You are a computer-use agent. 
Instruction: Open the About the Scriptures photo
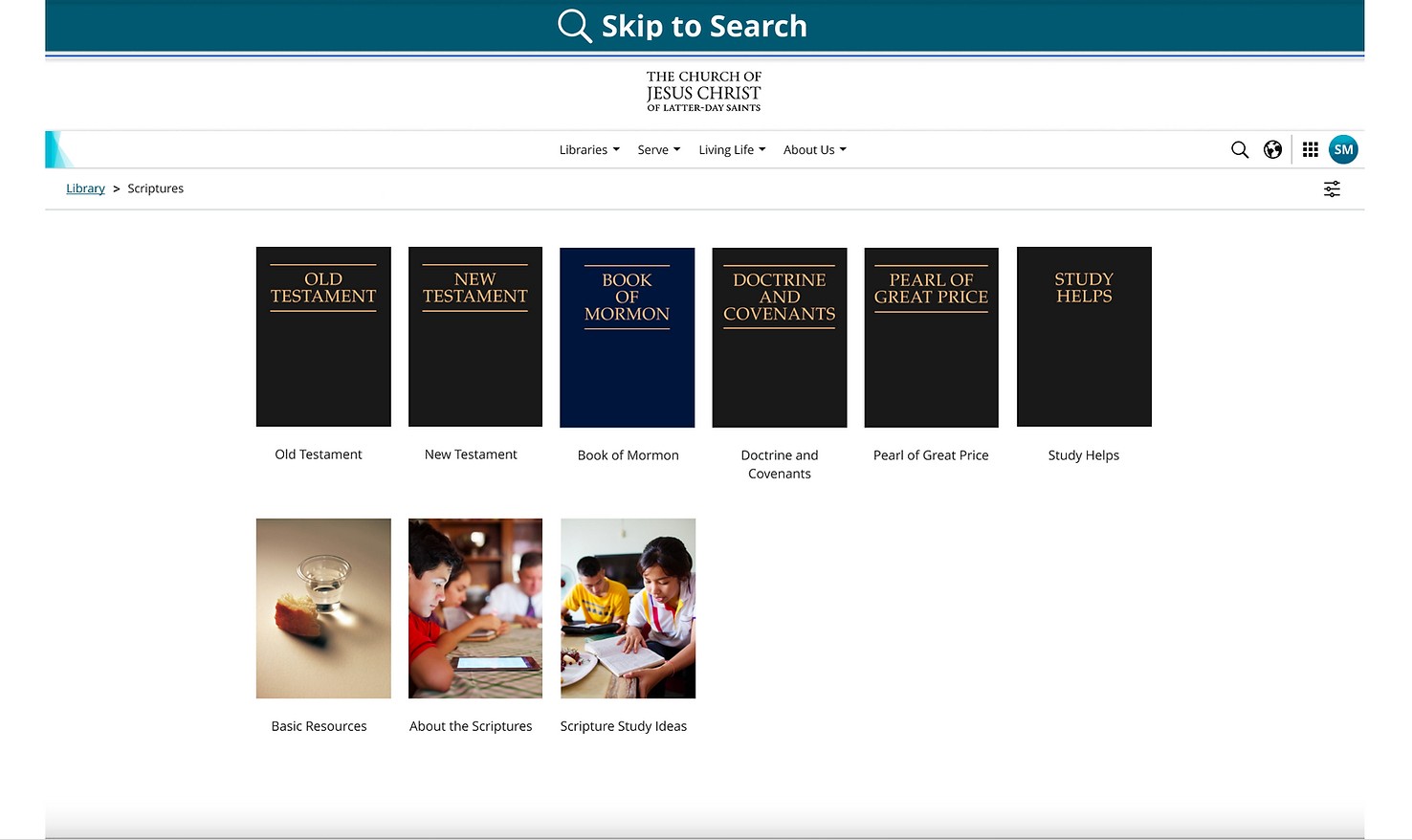[x=475, y=608]
